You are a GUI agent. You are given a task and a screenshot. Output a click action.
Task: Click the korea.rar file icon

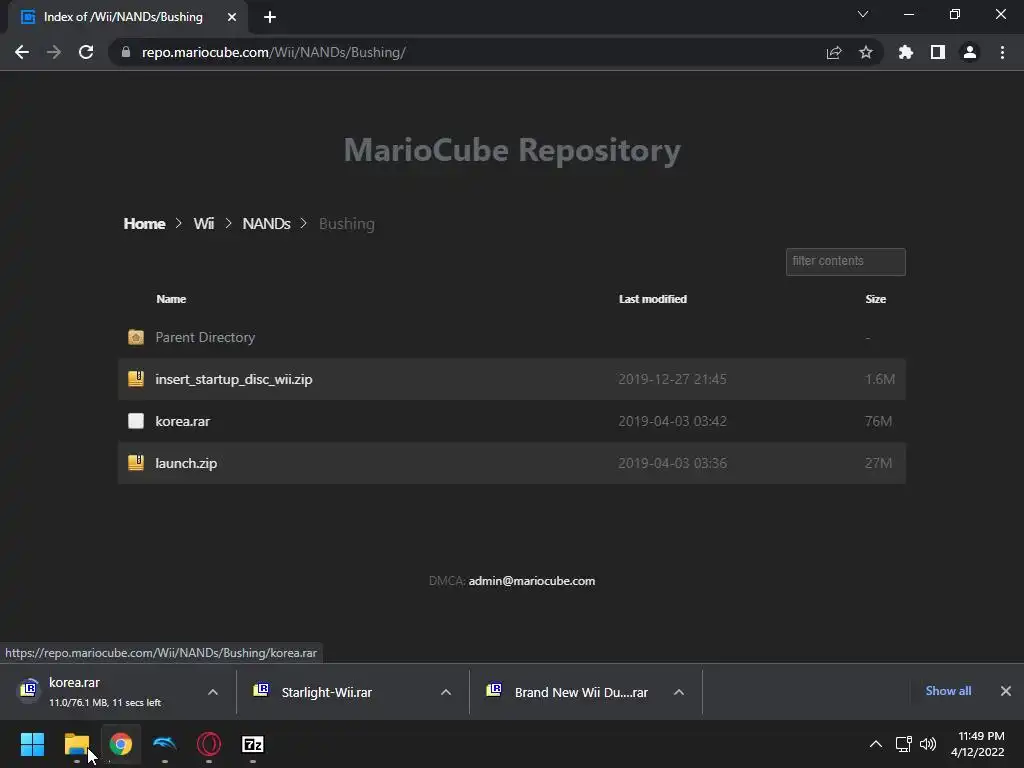click(136, 421)
